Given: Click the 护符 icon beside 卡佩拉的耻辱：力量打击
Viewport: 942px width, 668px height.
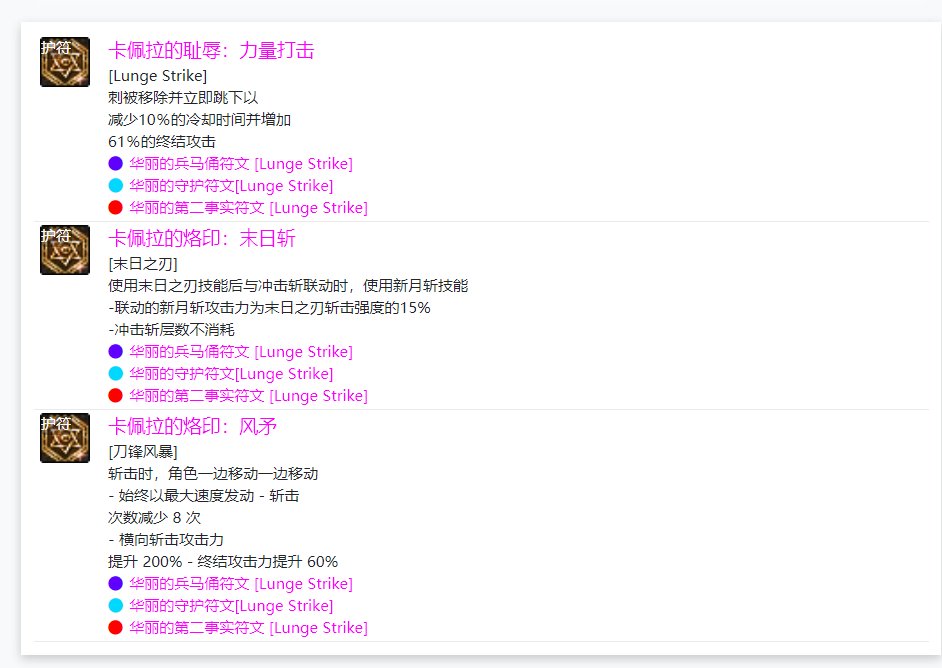Looking at the screenshot, I should coord(64,61).
